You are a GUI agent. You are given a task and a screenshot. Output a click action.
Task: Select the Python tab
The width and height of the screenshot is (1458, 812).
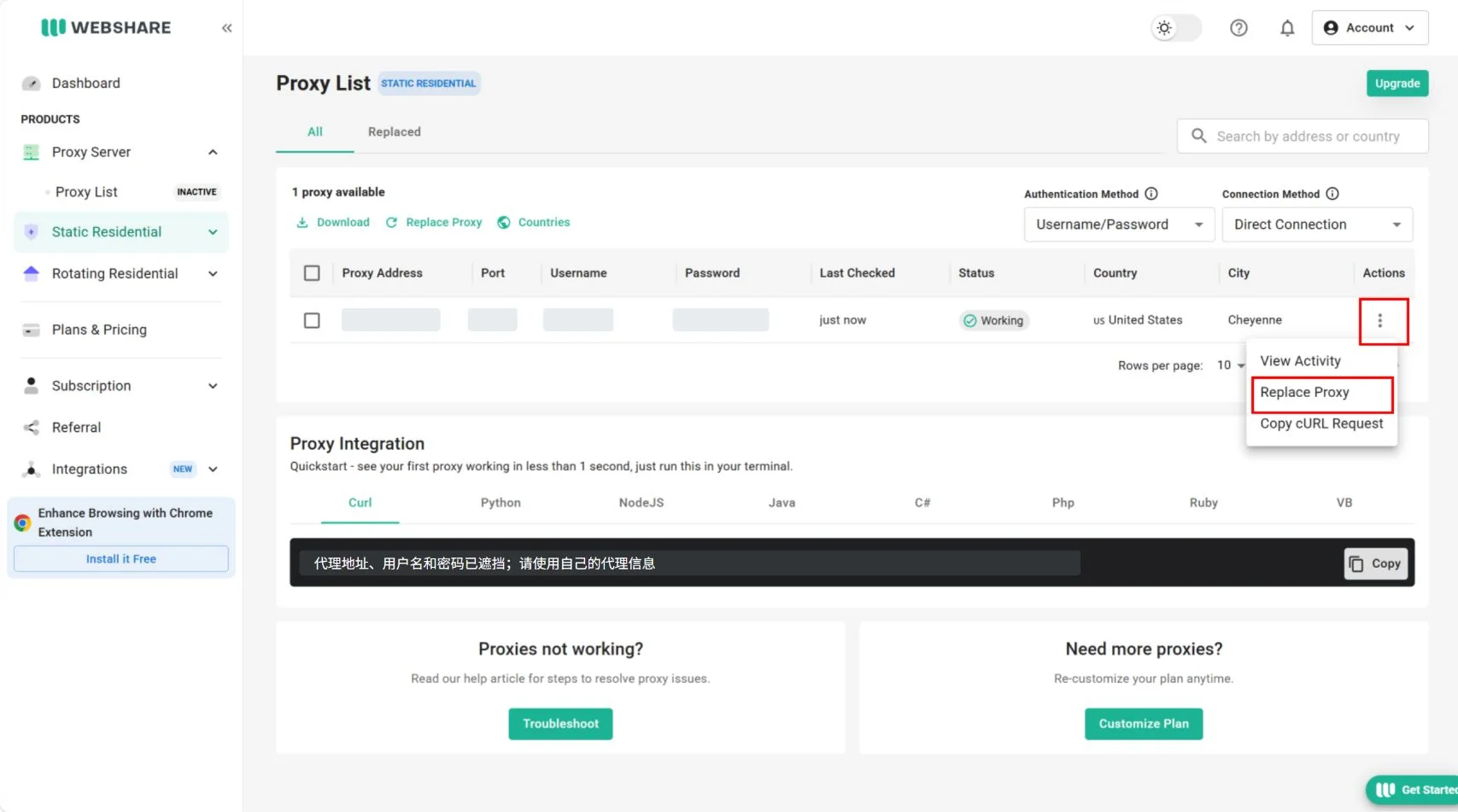tap(501, 503)
